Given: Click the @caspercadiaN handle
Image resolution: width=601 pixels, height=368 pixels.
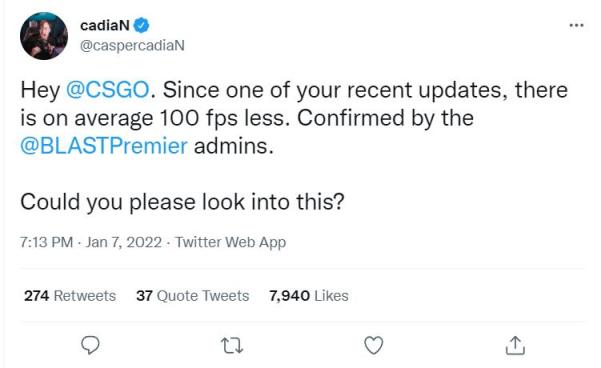Looking at the screenshot, I should click(132, 46).
